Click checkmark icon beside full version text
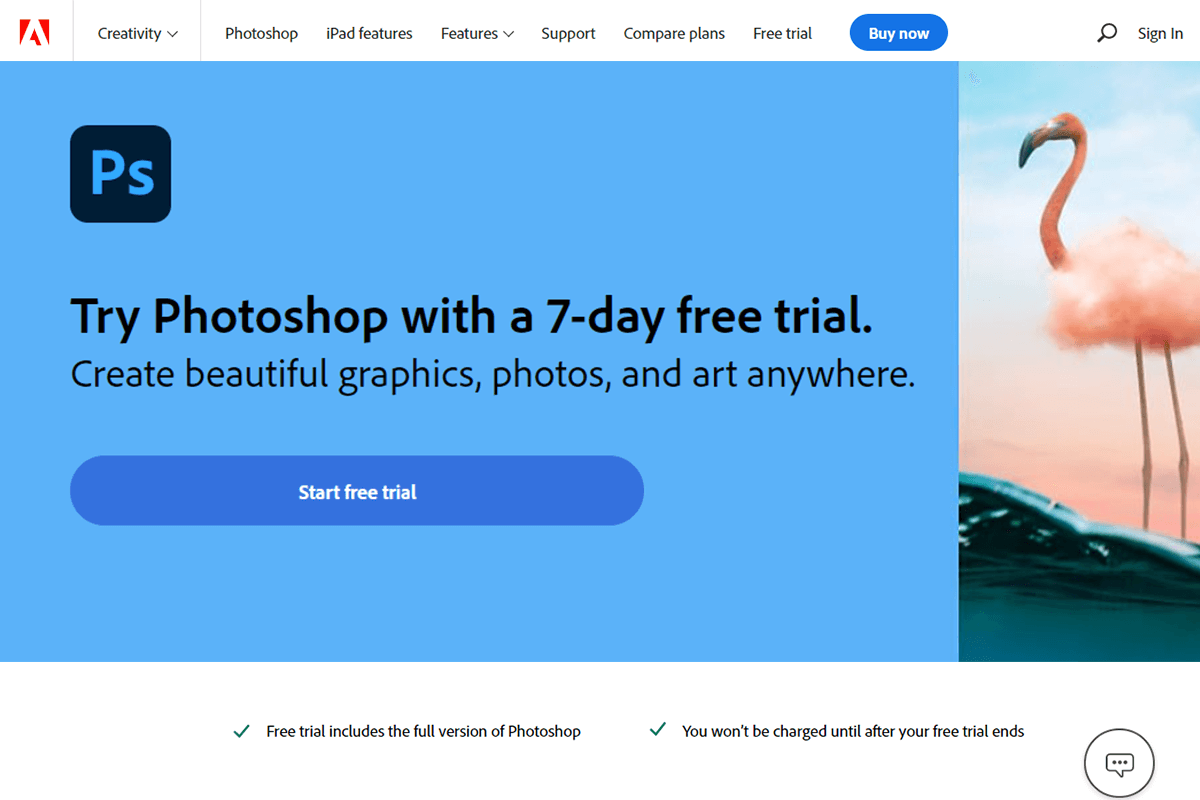This screenshot has height=800, width=1200. (241, 731)
